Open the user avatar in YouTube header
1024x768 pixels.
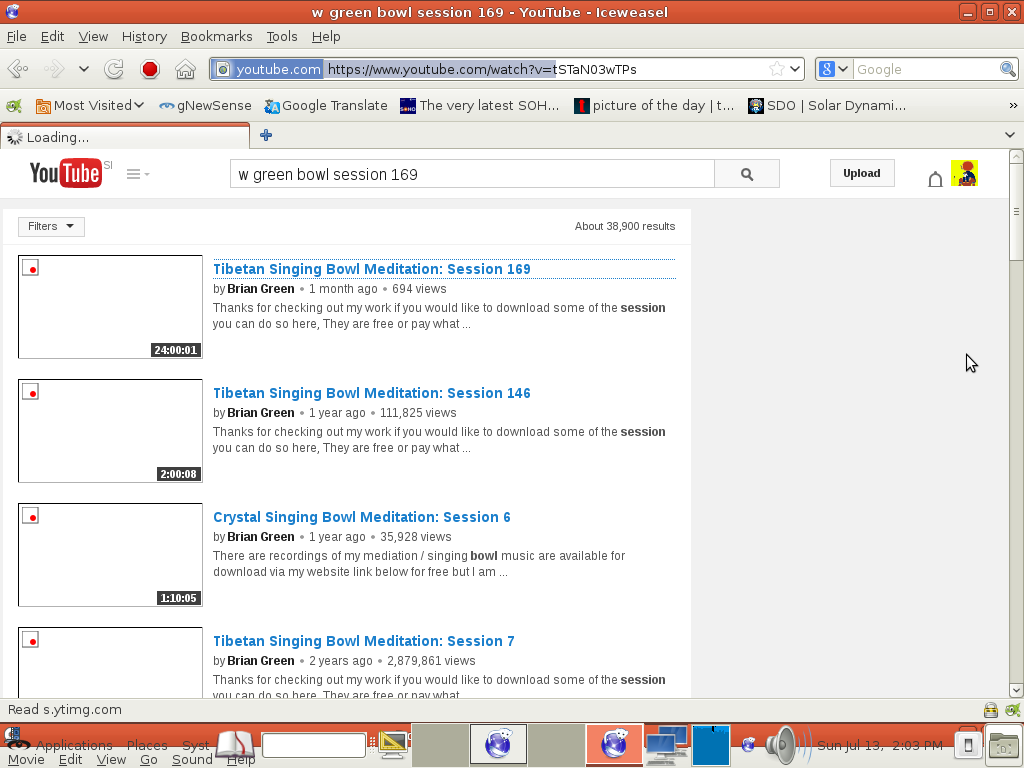pyautogui.click(x=964, y=174)
